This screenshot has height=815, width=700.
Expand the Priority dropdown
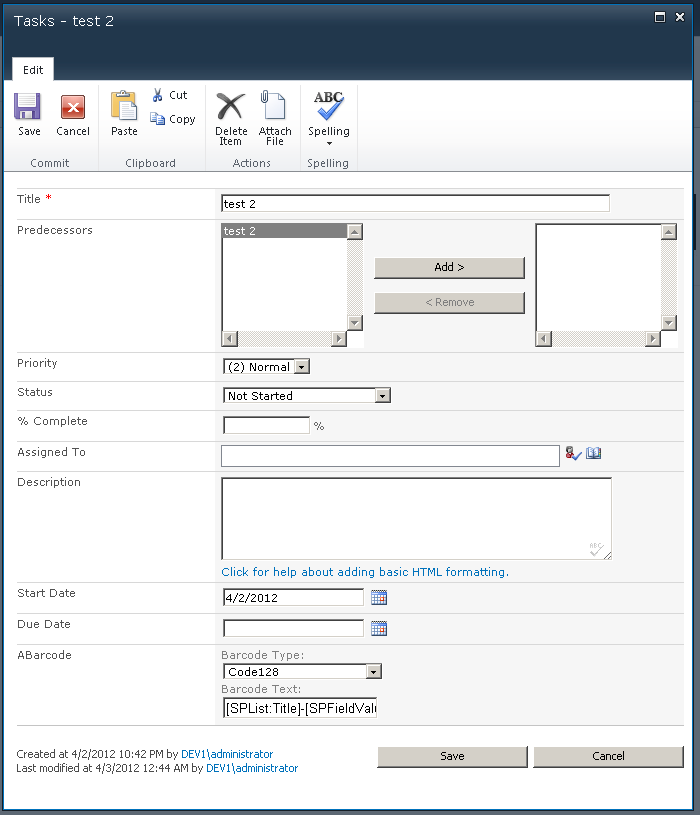coord(302,367)
